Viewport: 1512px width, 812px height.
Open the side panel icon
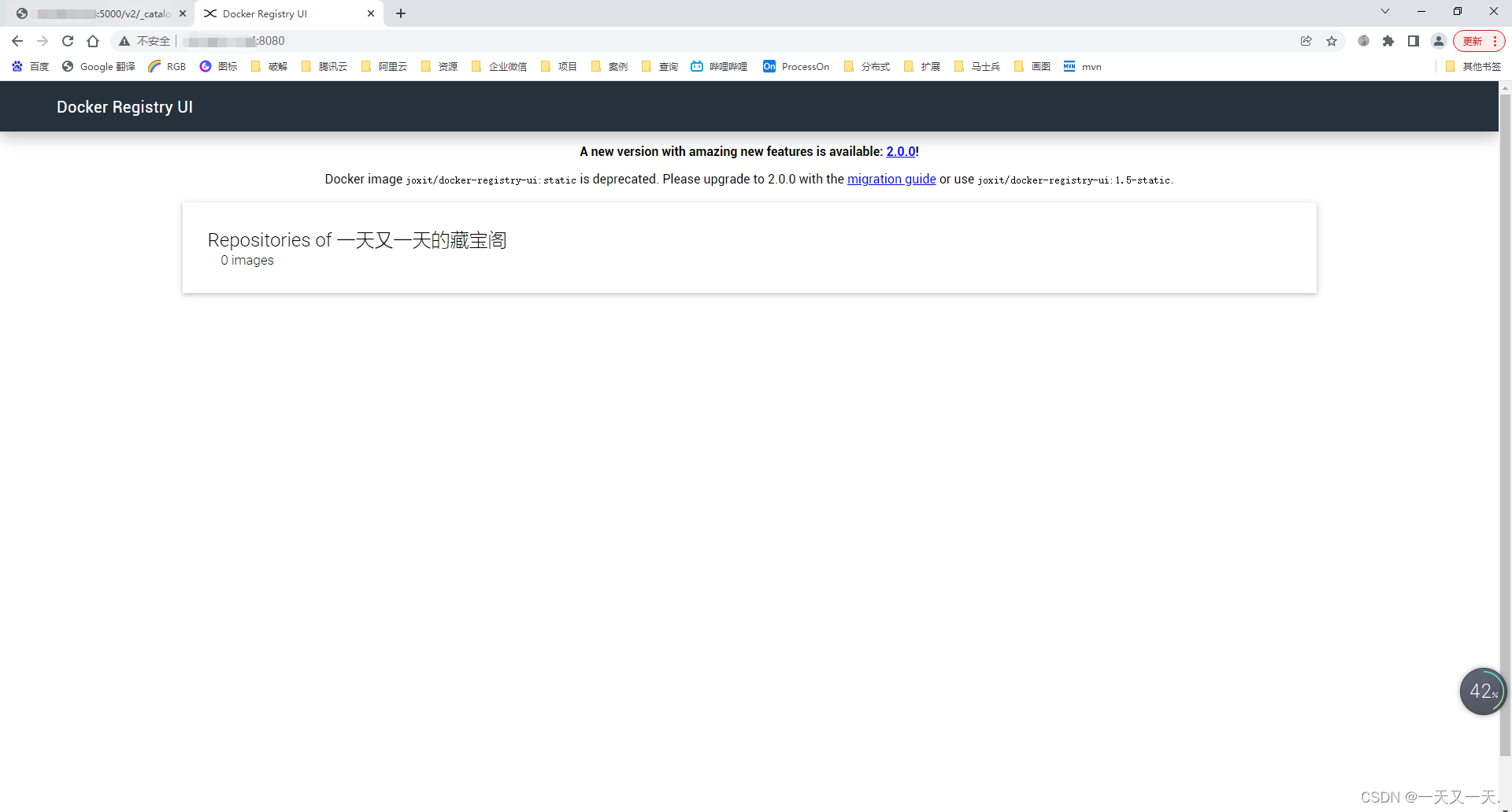point(1414,41)
